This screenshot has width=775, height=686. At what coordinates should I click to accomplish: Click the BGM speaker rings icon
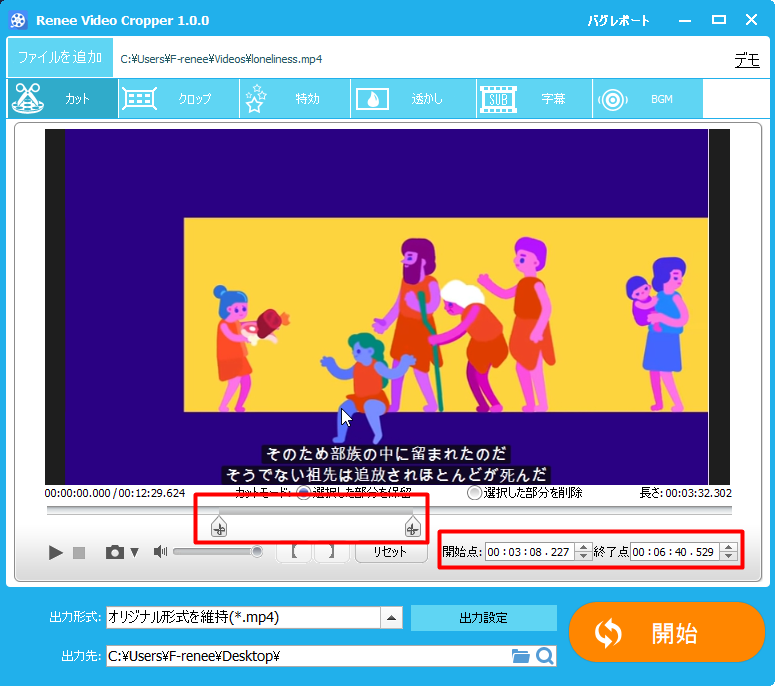tap(613, 100)
